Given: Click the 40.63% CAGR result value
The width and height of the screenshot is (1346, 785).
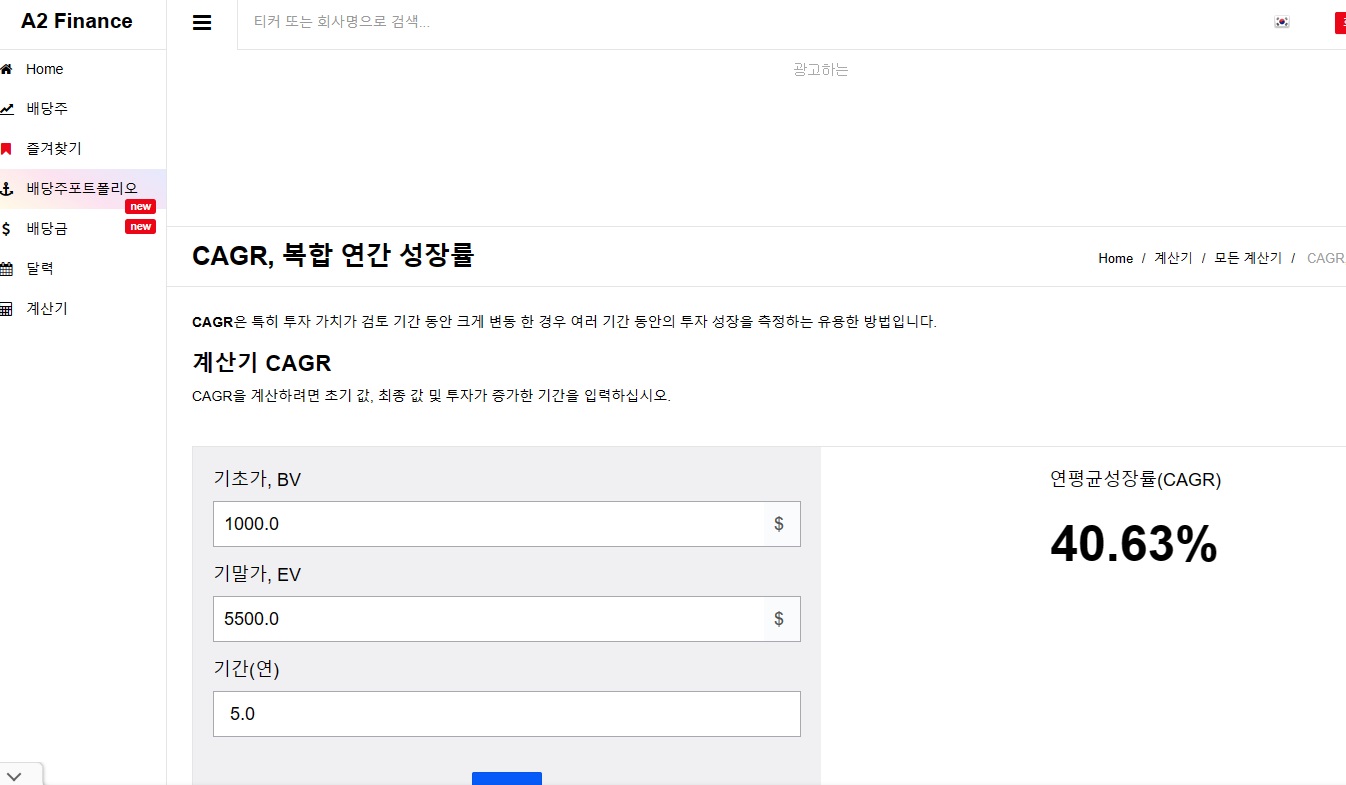Looking at the screenshot, I should pos(1133,545).
